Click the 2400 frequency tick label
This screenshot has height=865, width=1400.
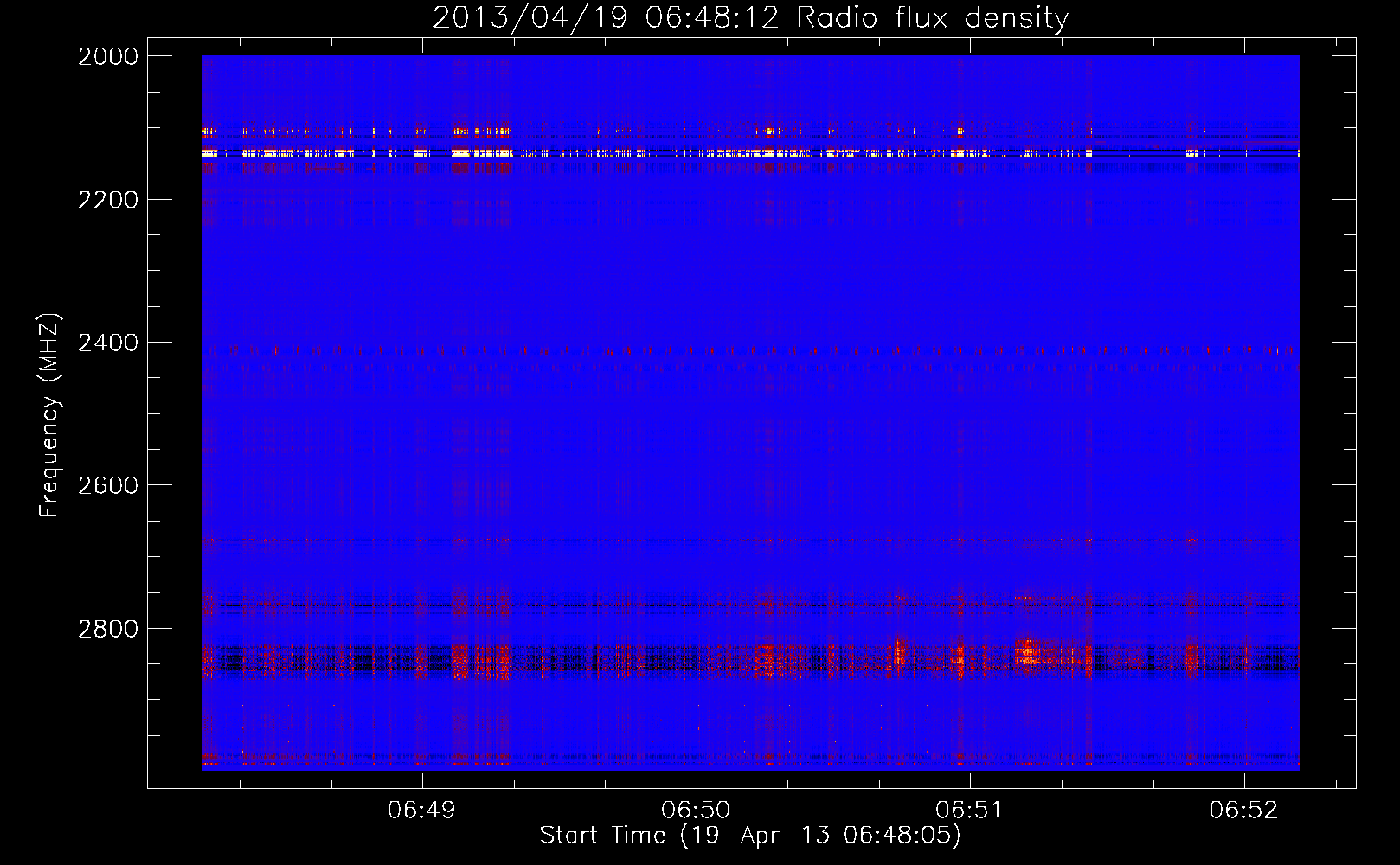pos(108,343)
